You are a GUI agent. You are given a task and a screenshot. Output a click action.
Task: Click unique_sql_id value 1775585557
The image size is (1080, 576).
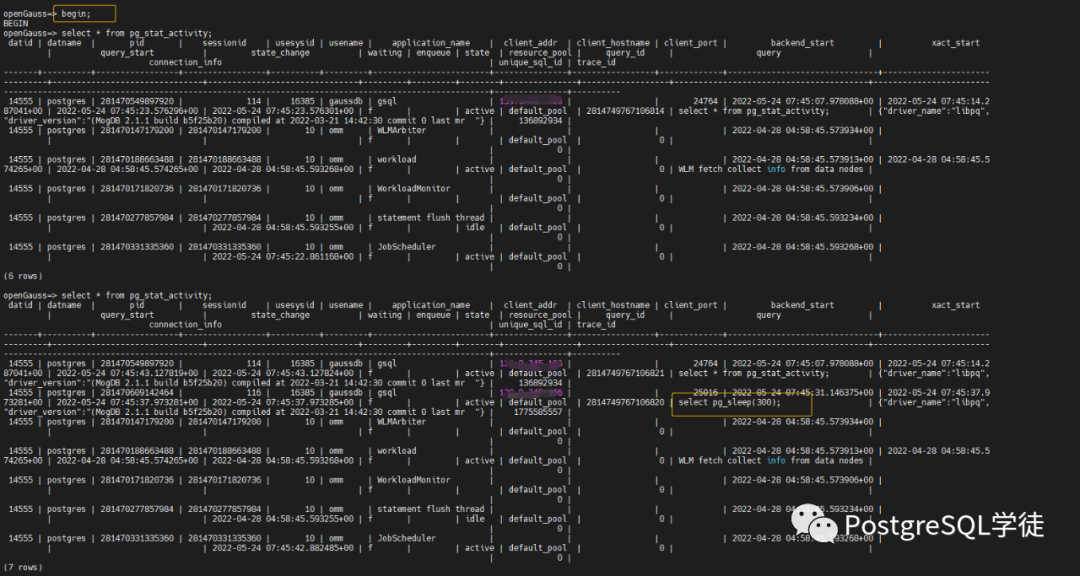pyautogui.click(x=538, y=412)
